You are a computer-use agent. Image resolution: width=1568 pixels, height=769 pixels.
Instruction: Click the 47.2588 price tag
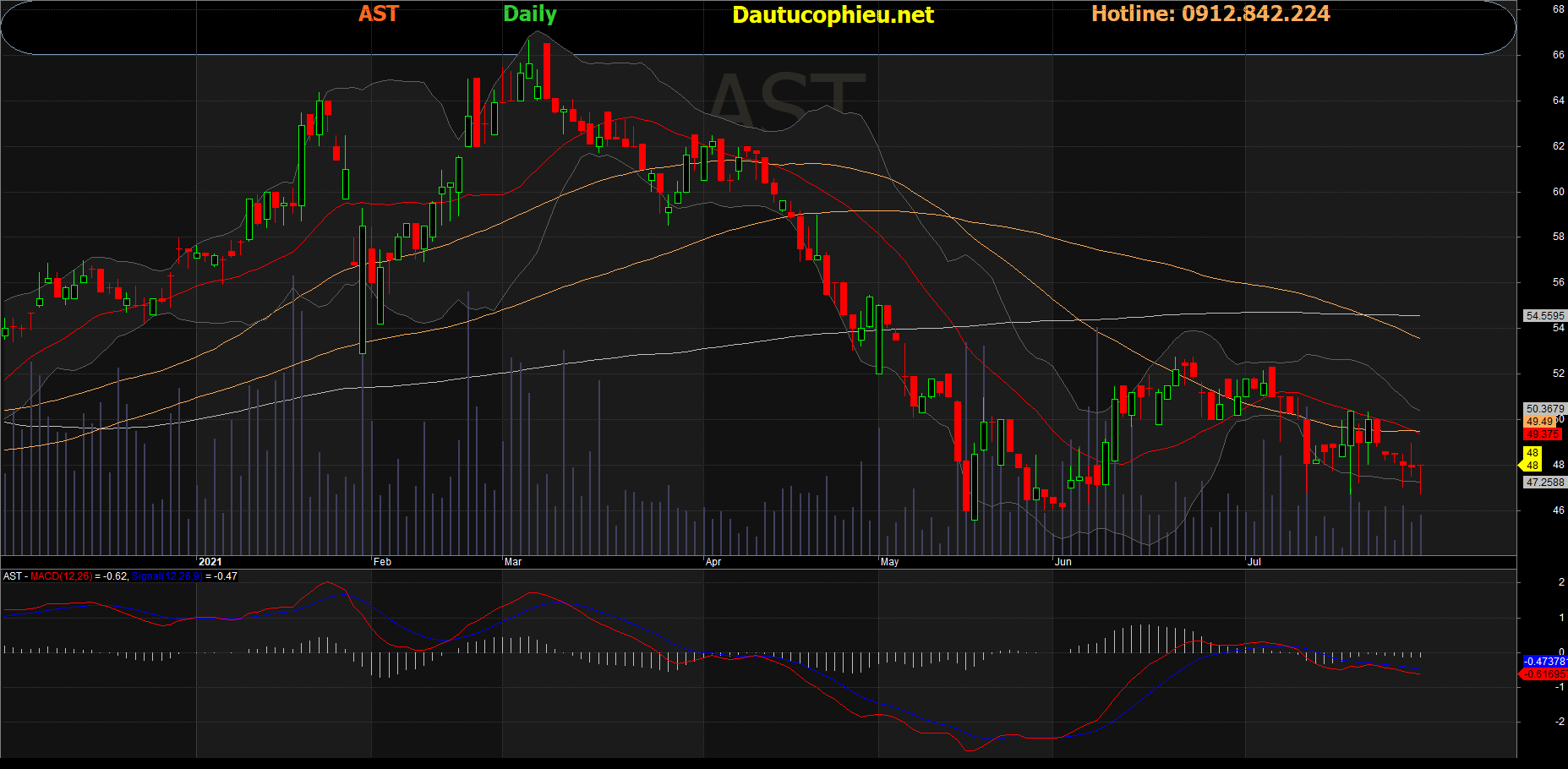click(x=1545, y=483)
